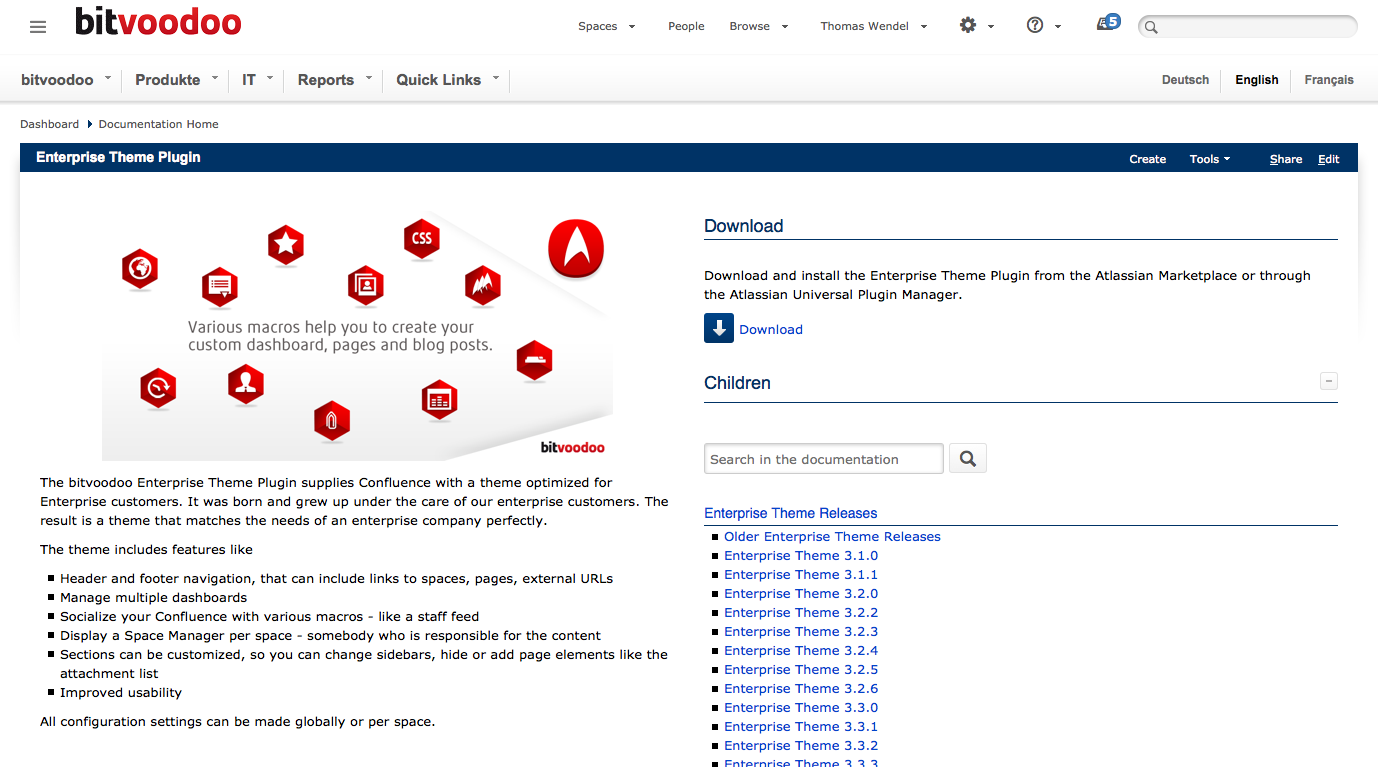Image resolution: width=1378 pixels, height=767 pixels.
Task: Switch the page language to Deutsch
Action: tap(1184, 80)
